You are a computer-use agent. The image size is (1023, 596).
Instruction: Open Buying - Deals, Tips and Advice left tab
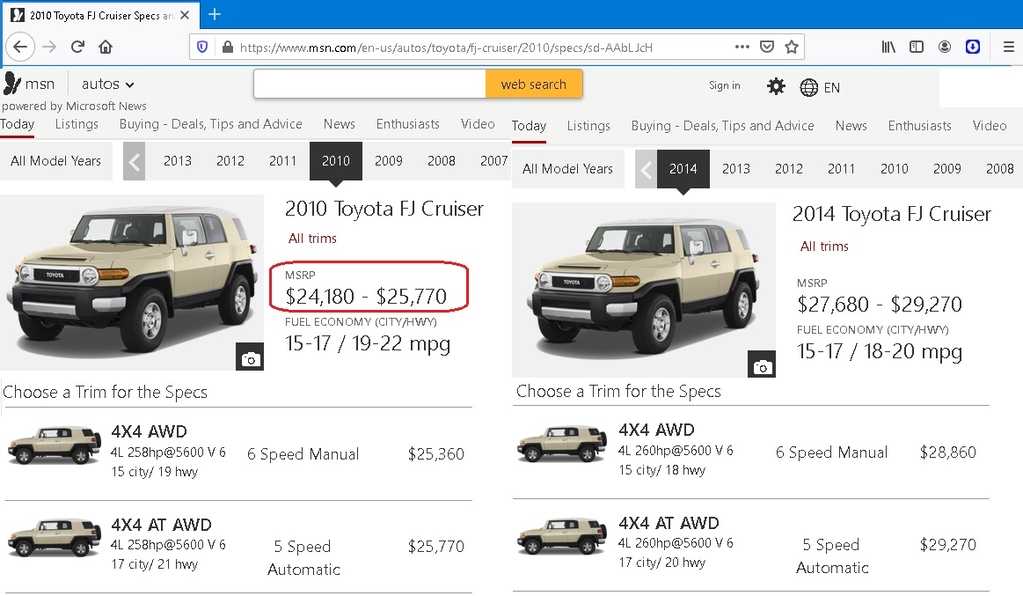point(211,124)
